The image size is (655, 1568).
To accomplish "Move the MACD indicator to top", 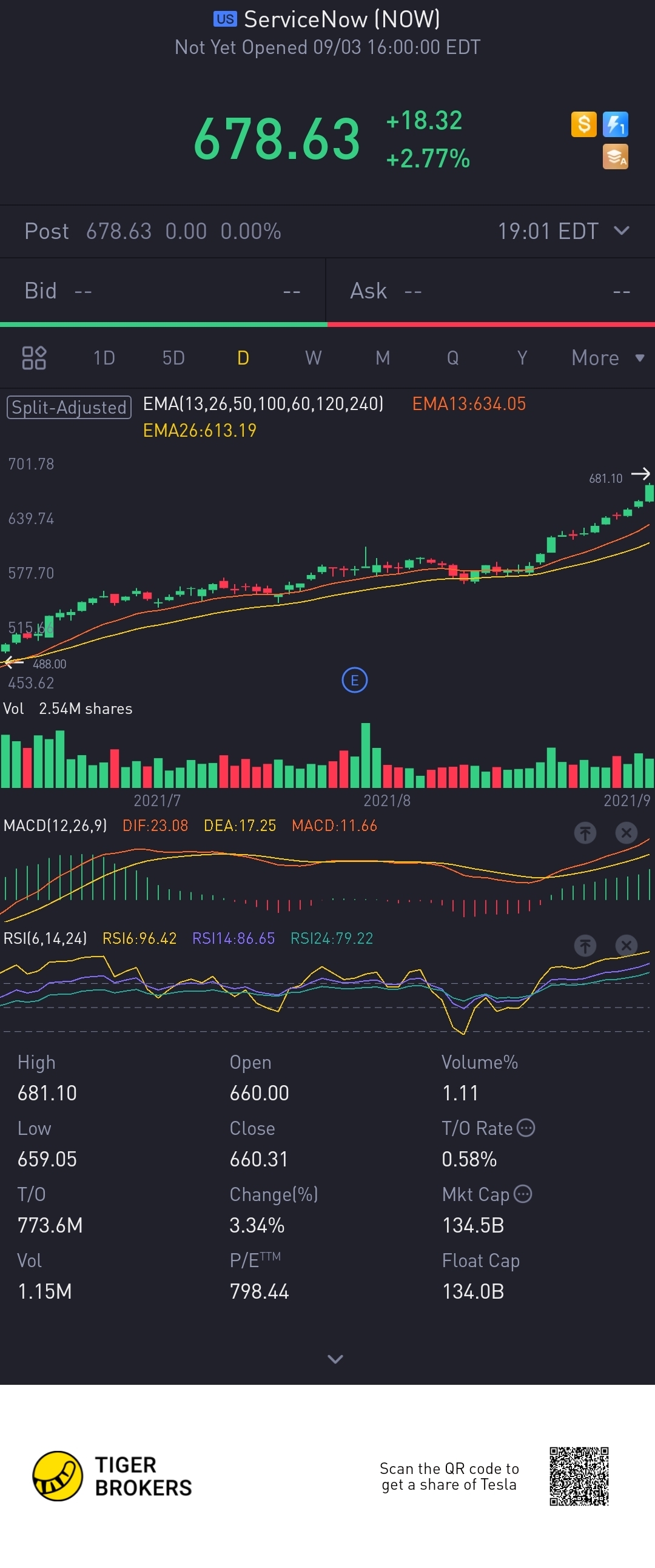I will point(586,833).
